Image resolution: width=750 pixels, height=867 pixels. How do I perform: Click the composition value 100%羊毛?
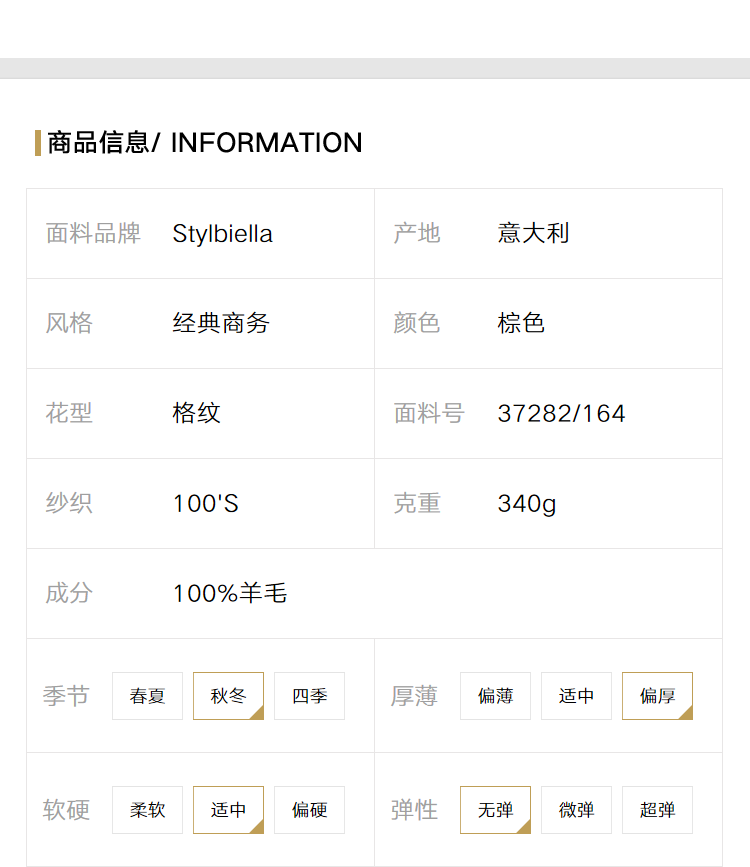point(230,593)
